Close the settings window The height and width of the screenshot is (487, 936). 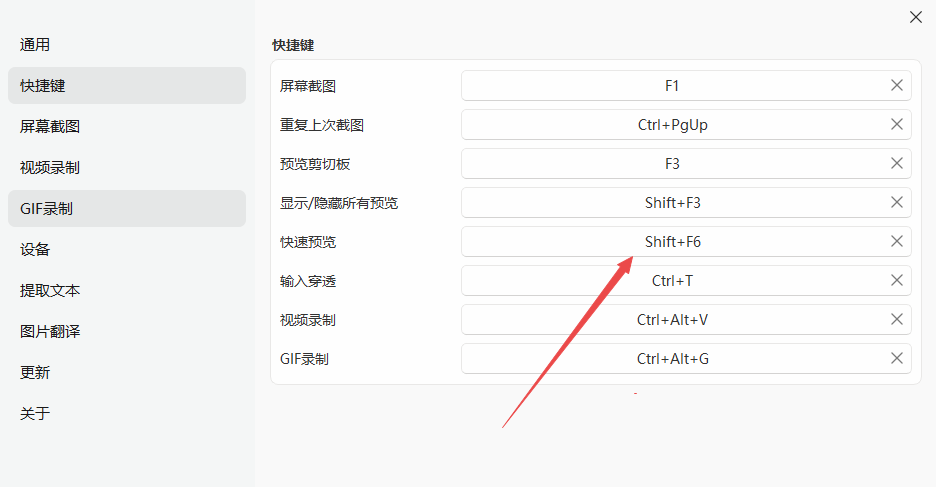915,17
